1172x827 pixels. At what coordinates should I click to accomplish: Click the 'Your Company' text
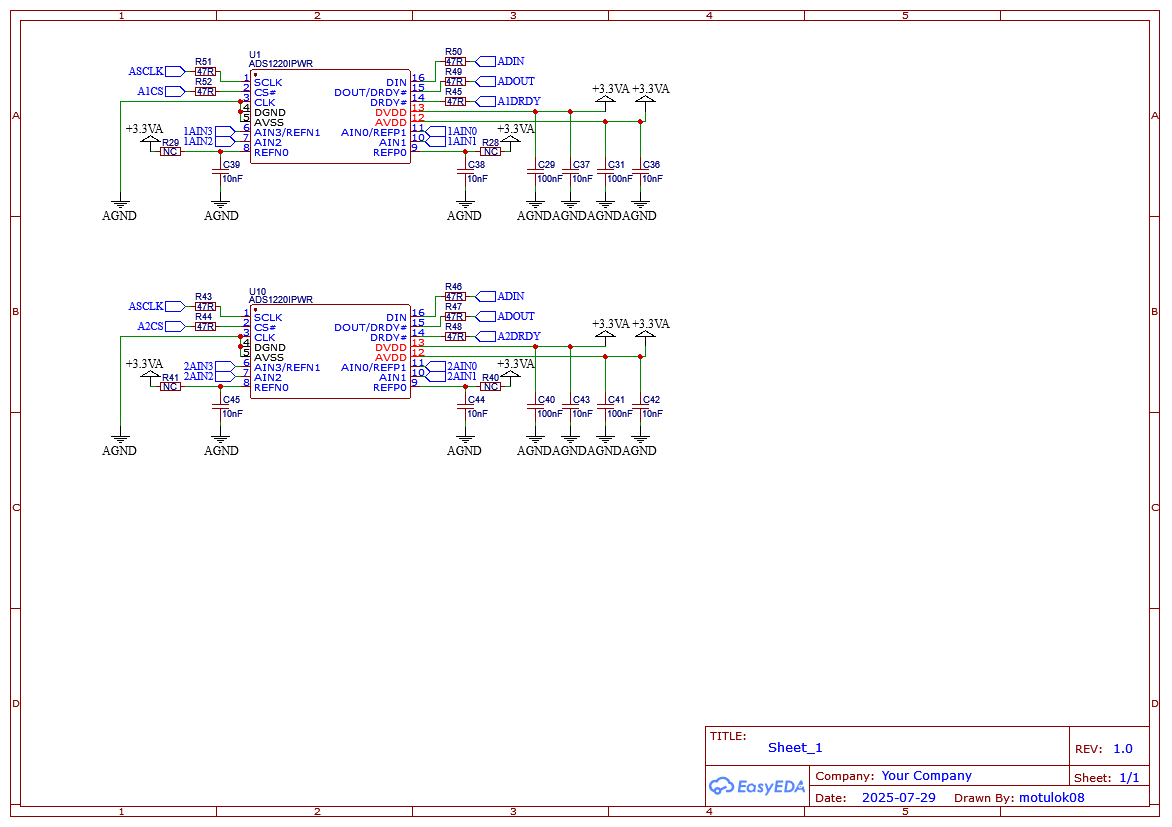pos(927,776)
